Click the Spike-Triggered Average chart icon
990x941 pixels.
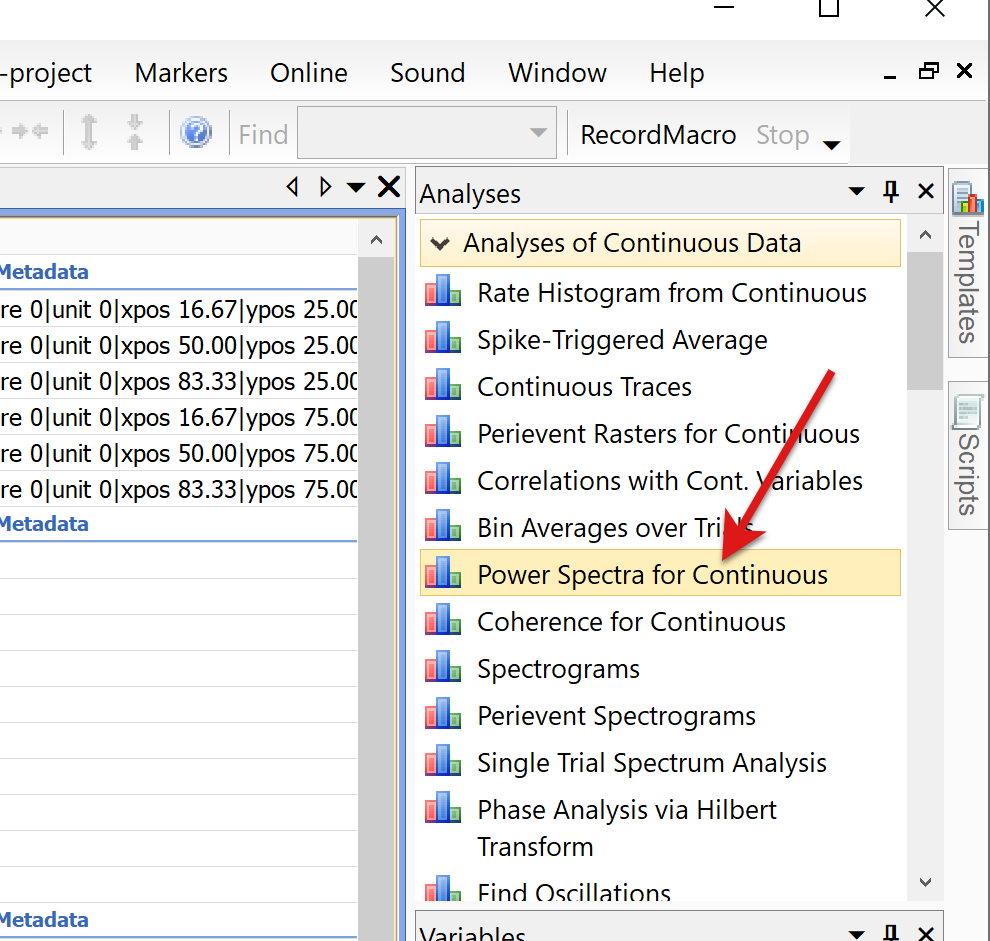[x=443, y=337]
